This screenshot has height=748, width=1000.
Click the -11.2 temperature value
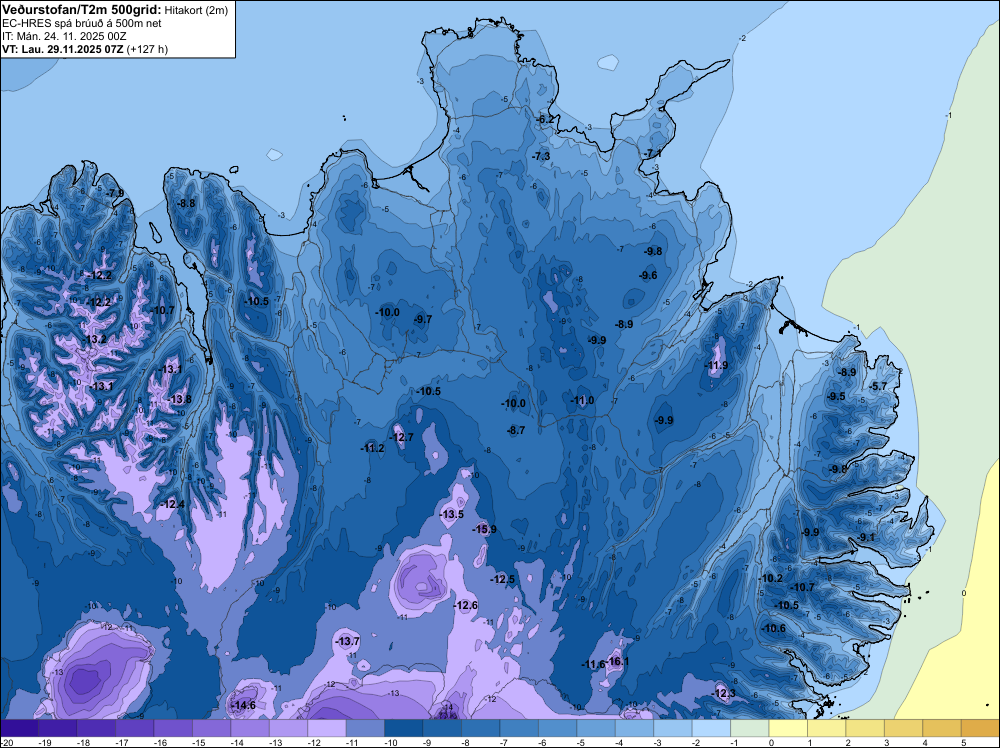(x=372, y=448)
